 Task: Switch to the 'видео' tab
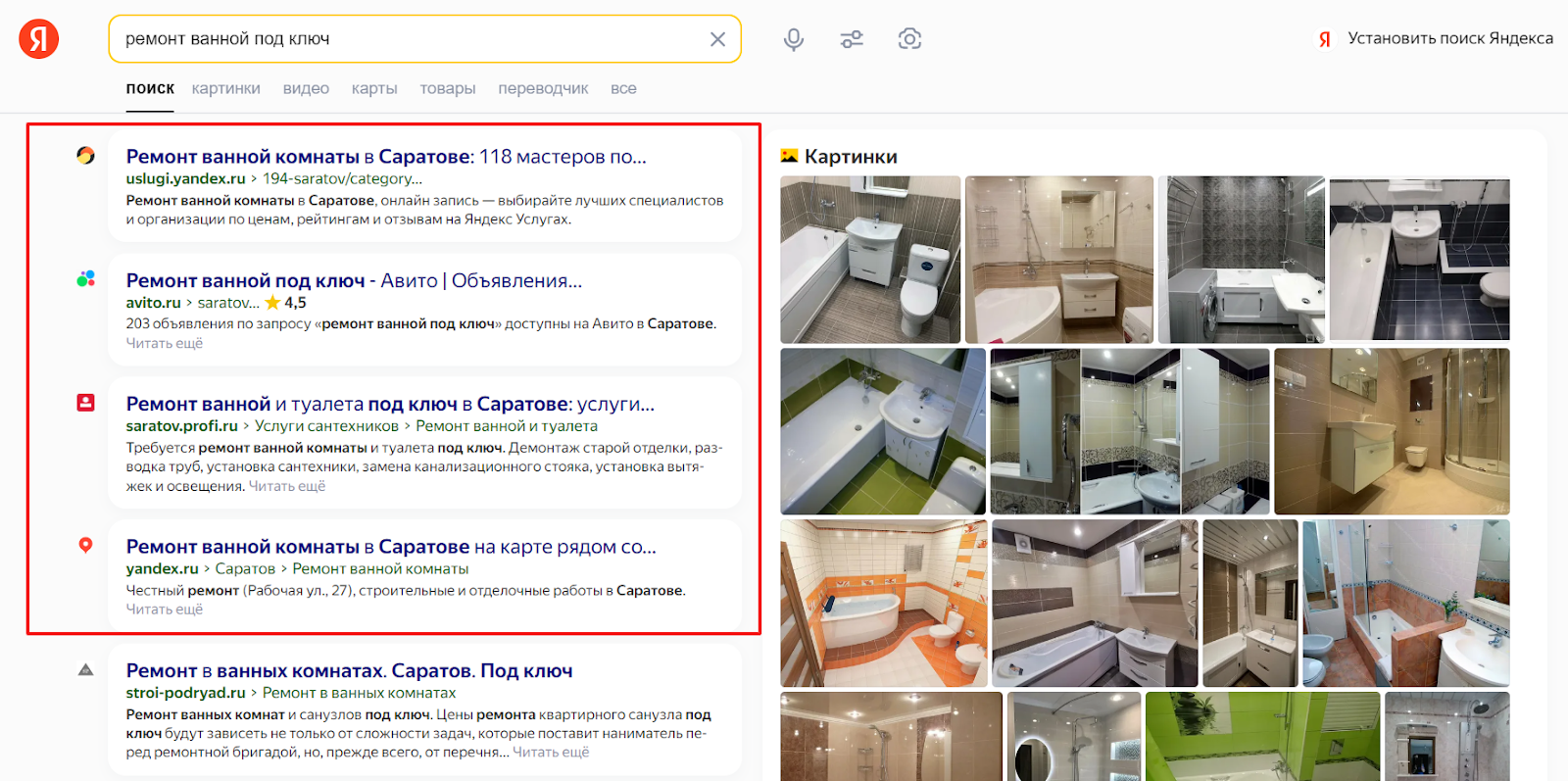306,88
